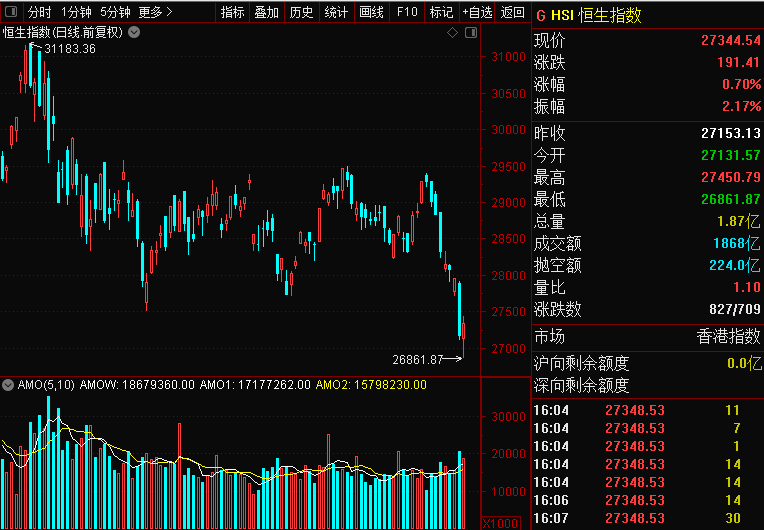The width and height of the screenshot is (764, 530).
Task: Select the 16:06 tick trade row
Action: (x=647, y=500)
